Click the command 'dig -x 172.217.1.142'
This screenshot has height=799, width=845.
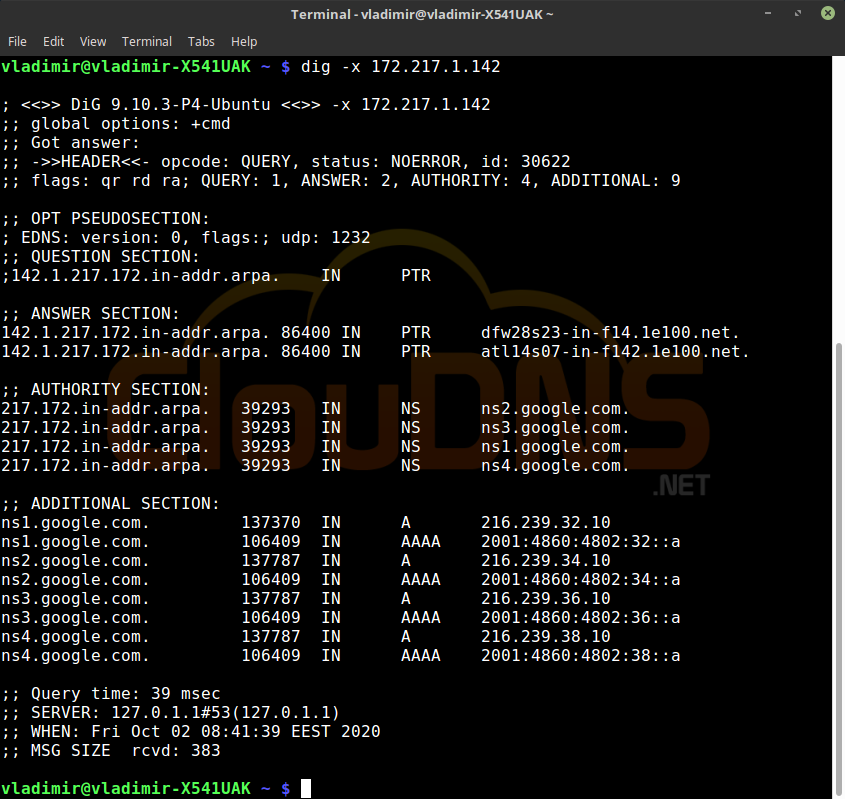click(x=400, y=66)
